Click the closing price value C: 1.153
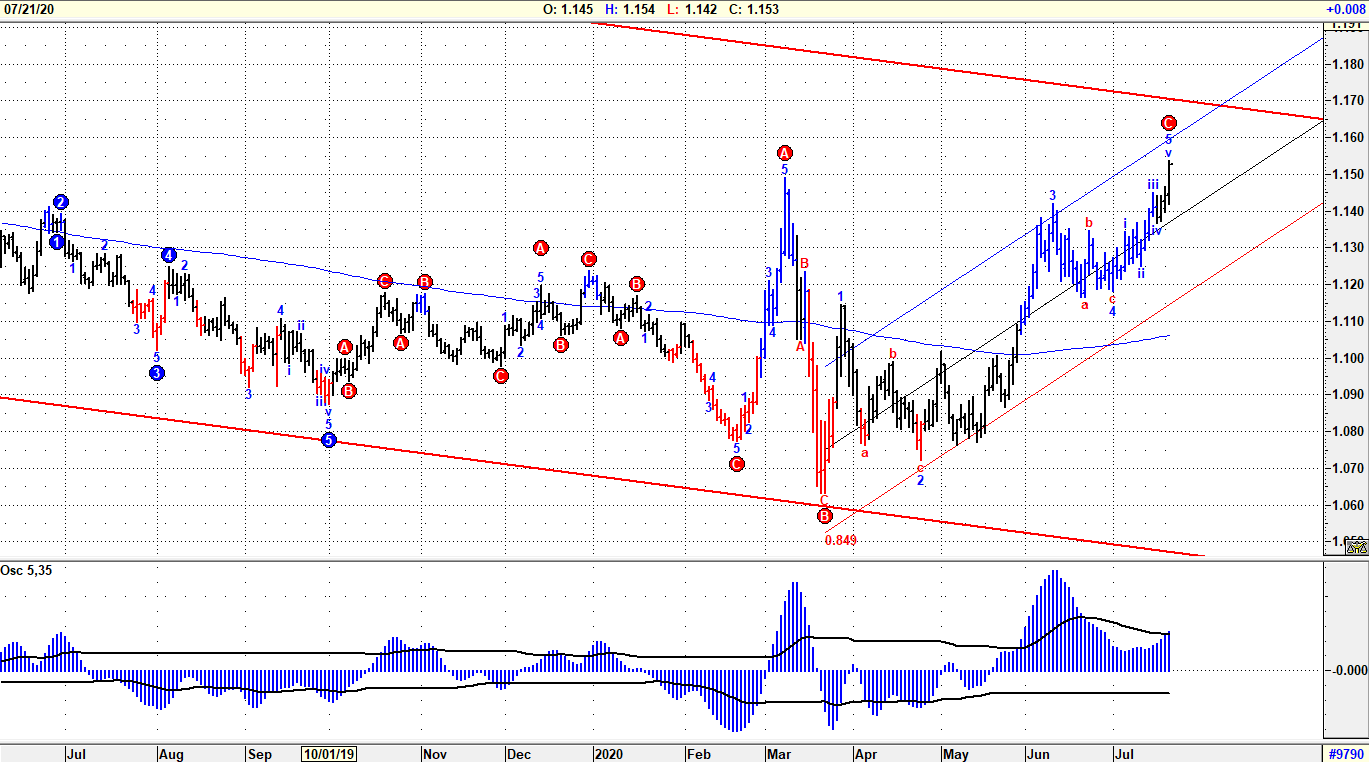Screen dimensions: 1369x762 coord(754,9)
